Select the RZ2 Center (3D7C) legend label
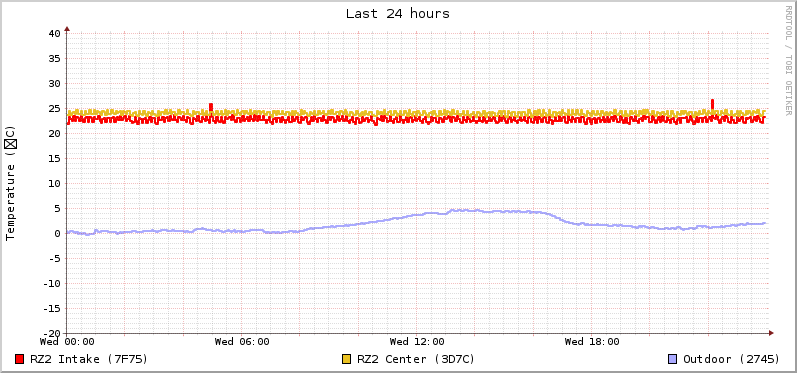Image resolution: width=797 pixels, height=373 pixels. click(x=416, y=359)
